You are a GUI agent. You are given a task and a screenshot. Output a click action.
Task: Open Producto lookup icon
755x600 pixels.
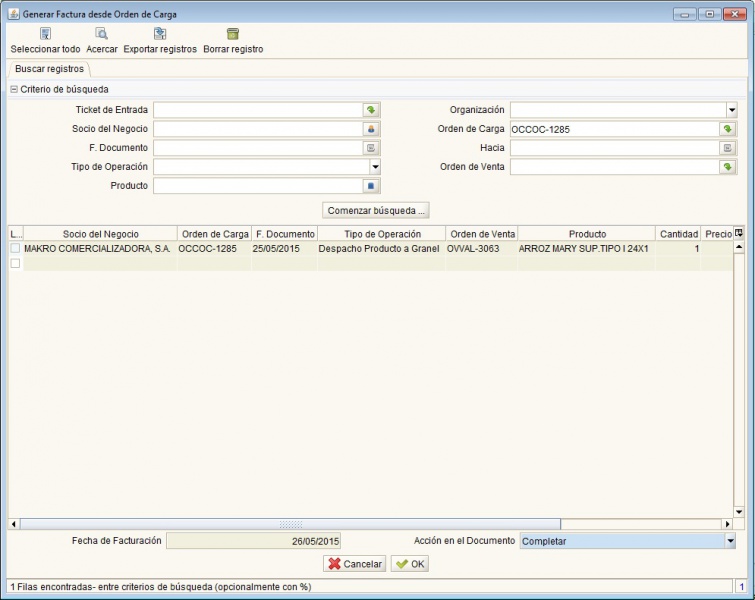371,186
